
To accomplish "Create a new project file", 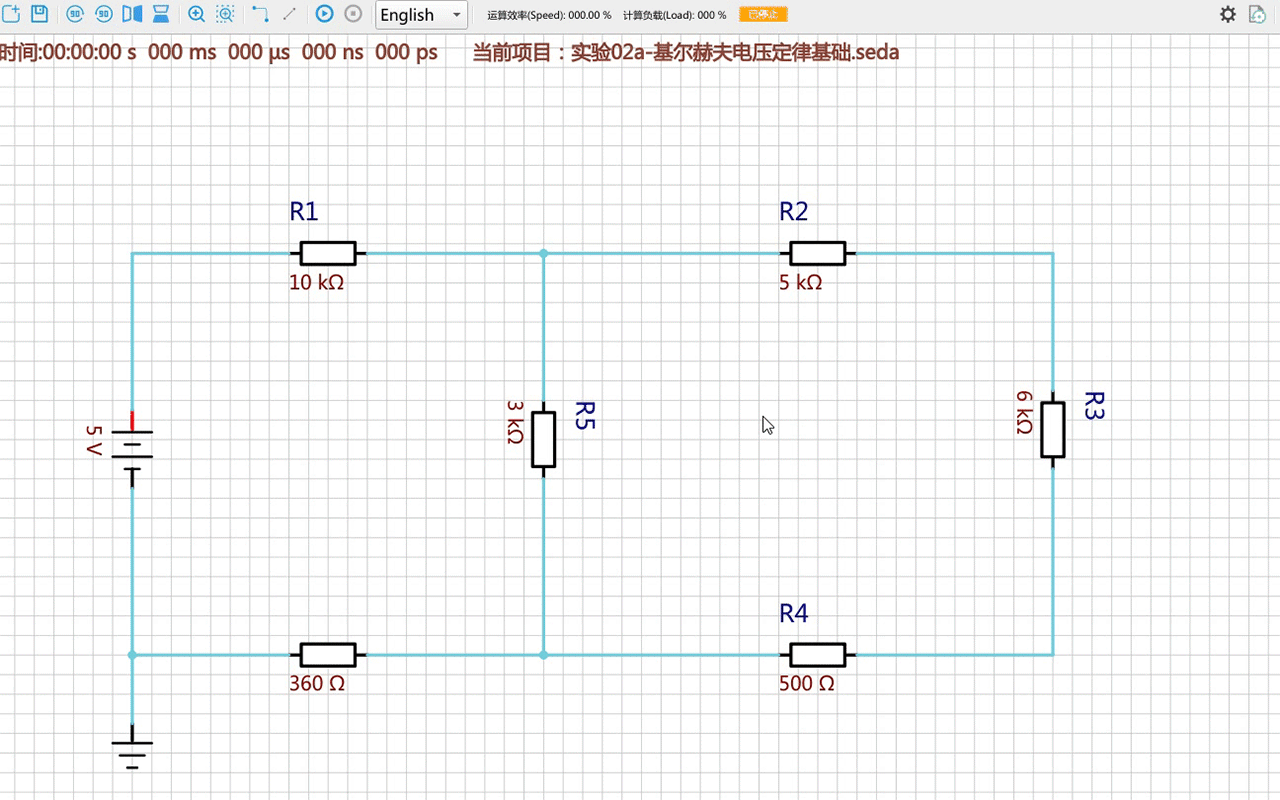I will coord(12,14).
